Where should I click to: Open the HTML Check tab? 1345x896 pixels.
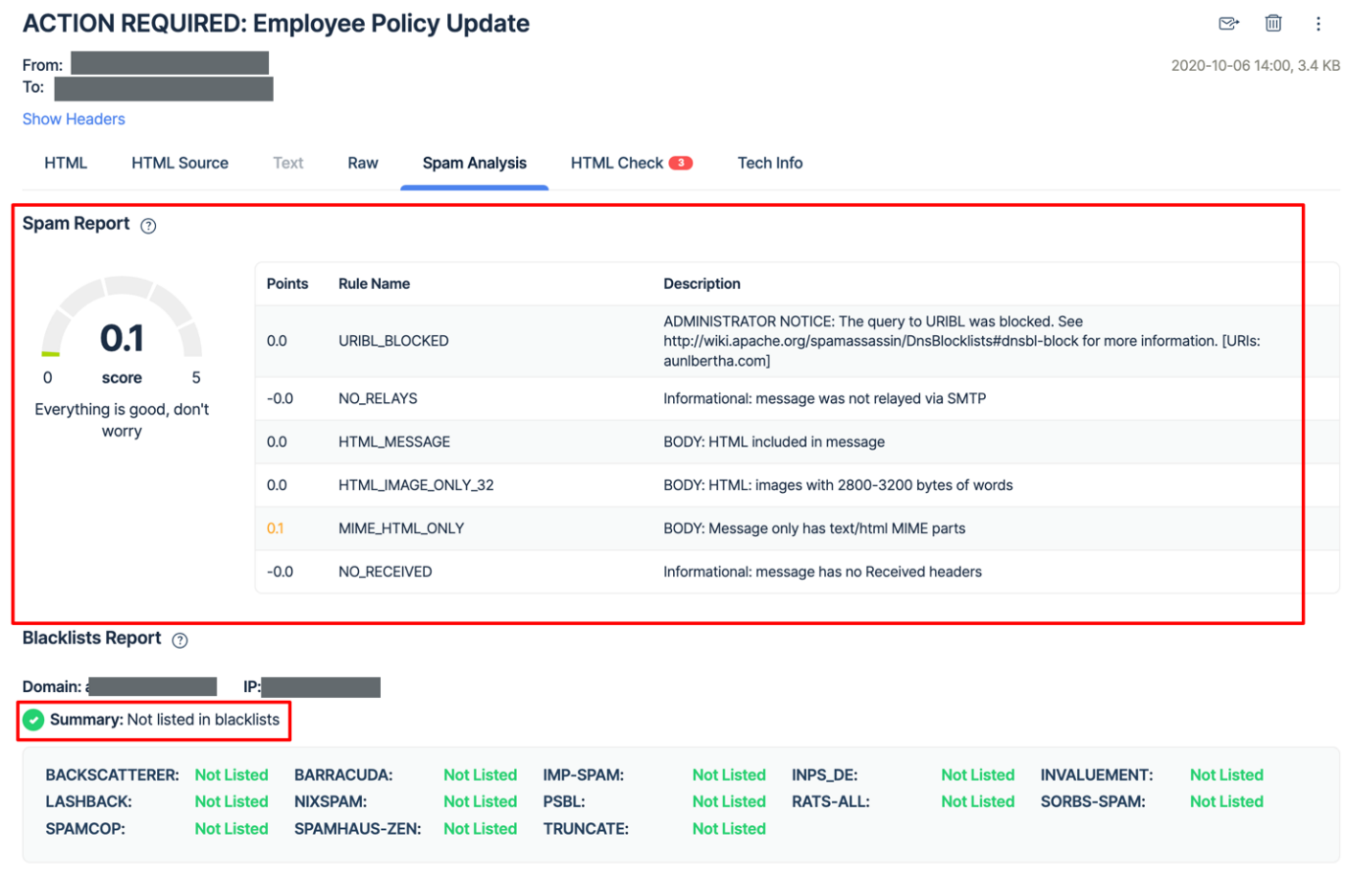click(x=616, y=163)
